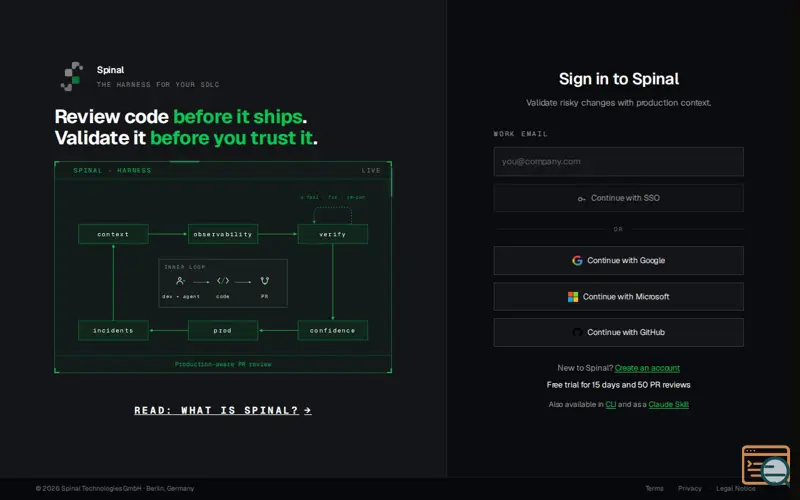
Task: Click the verify node in diagram
Action: 333,234
